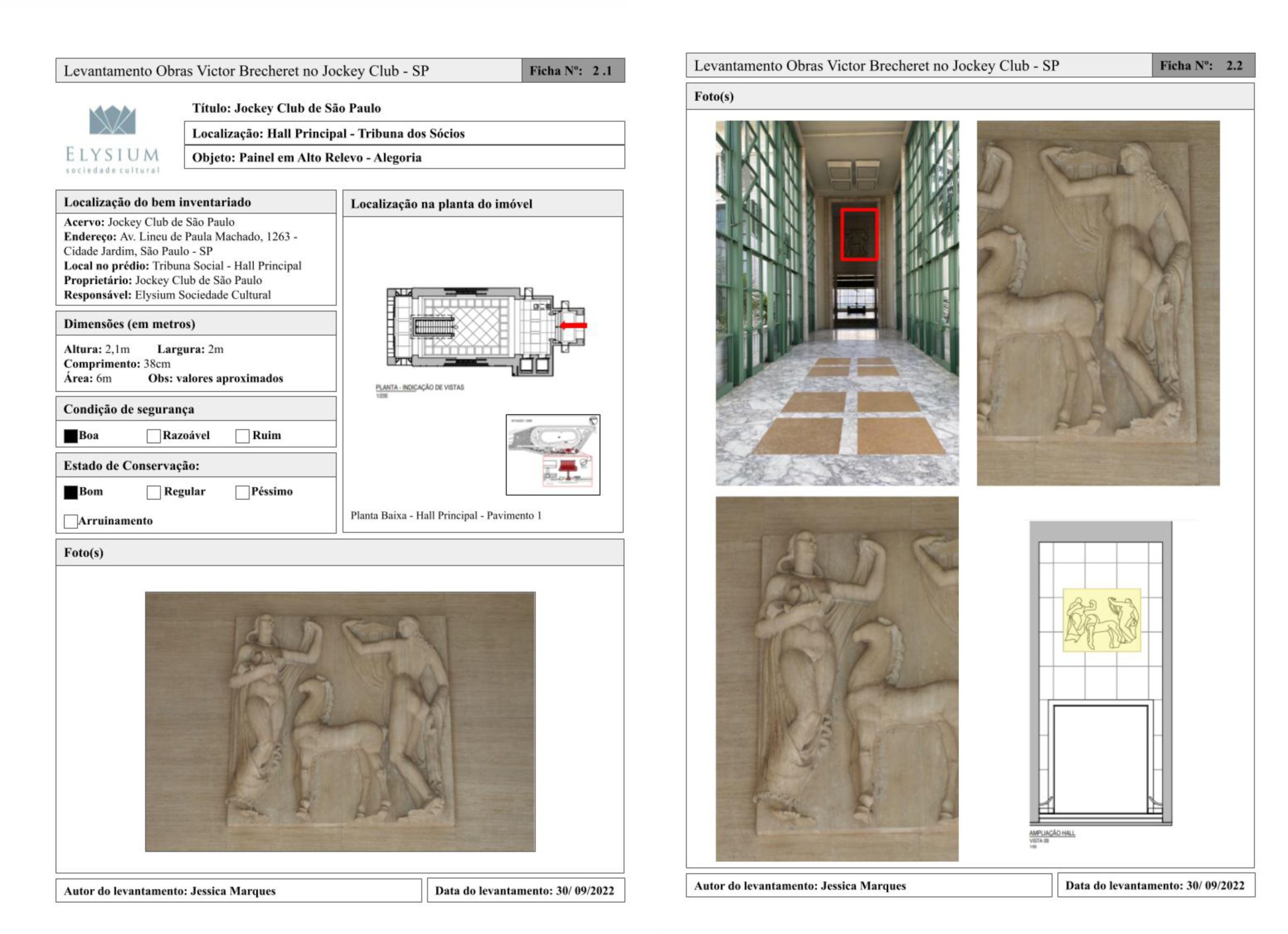Check the Ruim security option
This screenshot has height=934, width=1288.
[243, 436]
